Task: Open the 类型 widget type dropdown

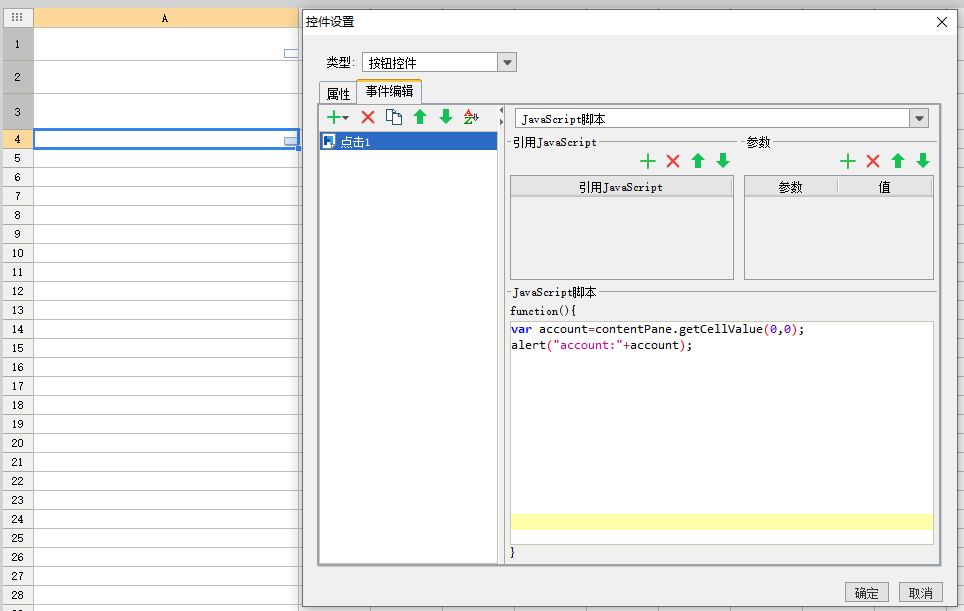Action: tap(507, 63)
